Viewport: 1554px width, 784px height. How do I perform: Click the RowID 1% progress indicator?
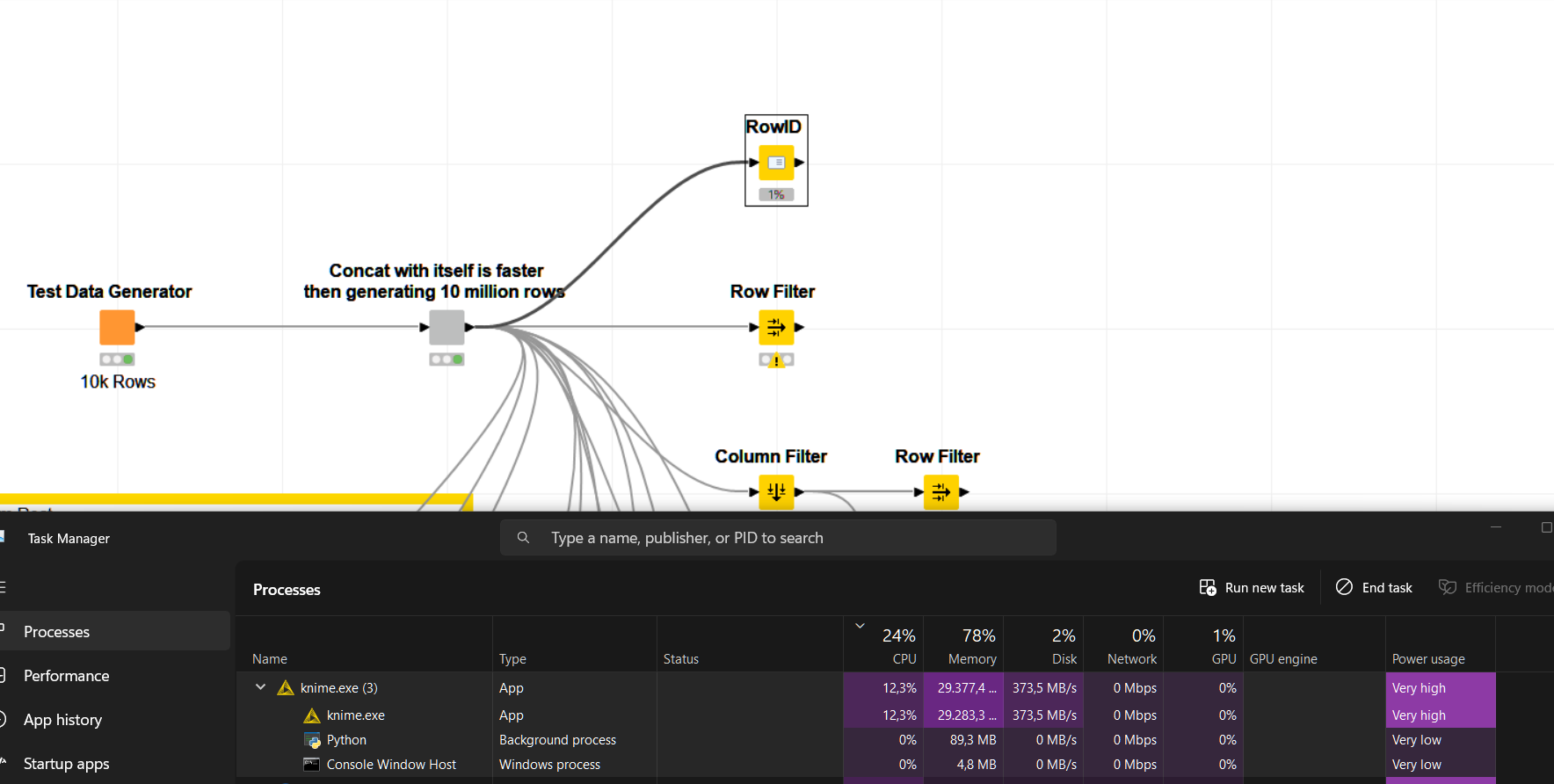point(776,194)
